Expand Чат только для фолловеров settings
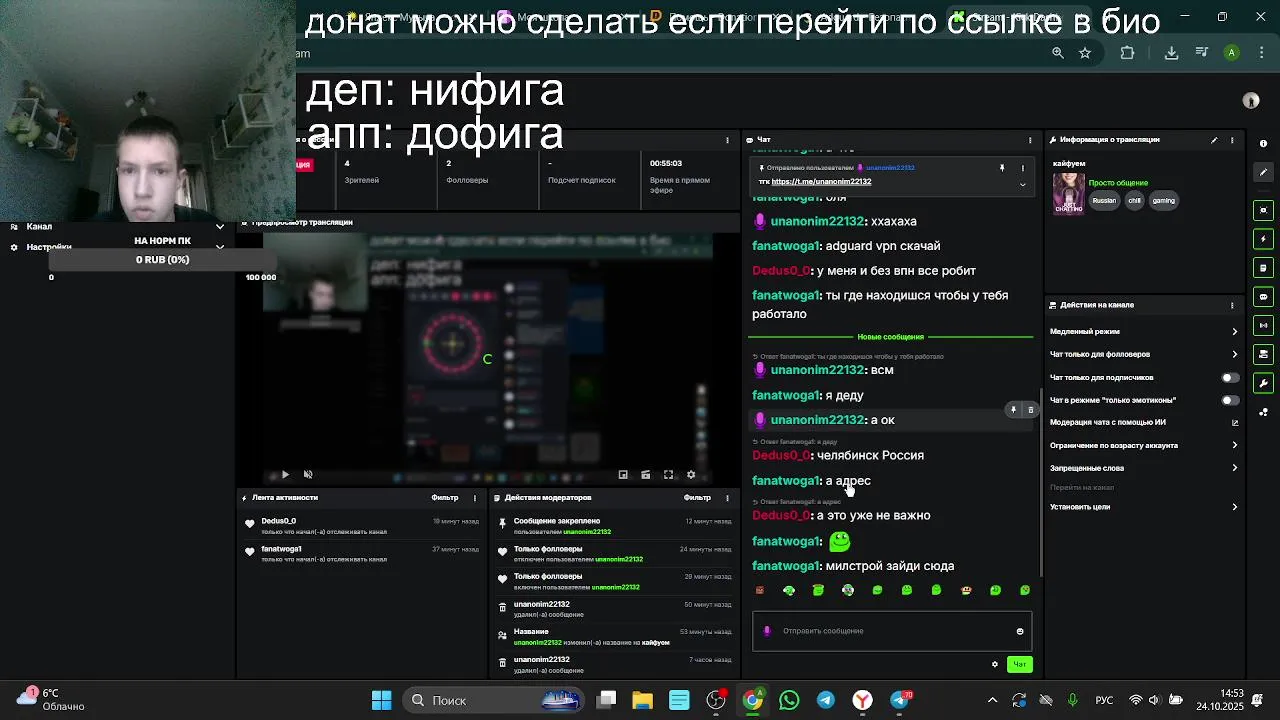Viewport: 1280px width, 720px height. pos(1144,354)
